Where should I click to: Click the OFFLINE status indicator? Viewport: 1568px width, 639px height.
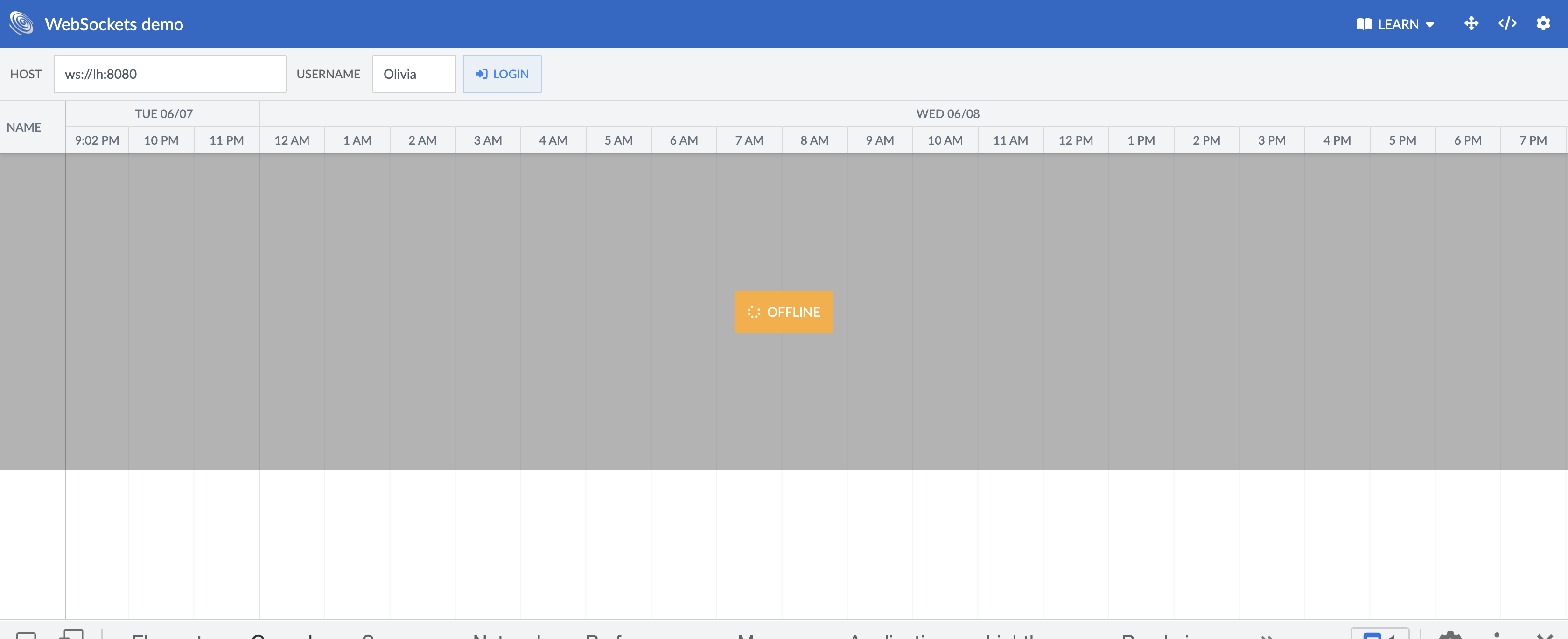[x=784, y=312]
